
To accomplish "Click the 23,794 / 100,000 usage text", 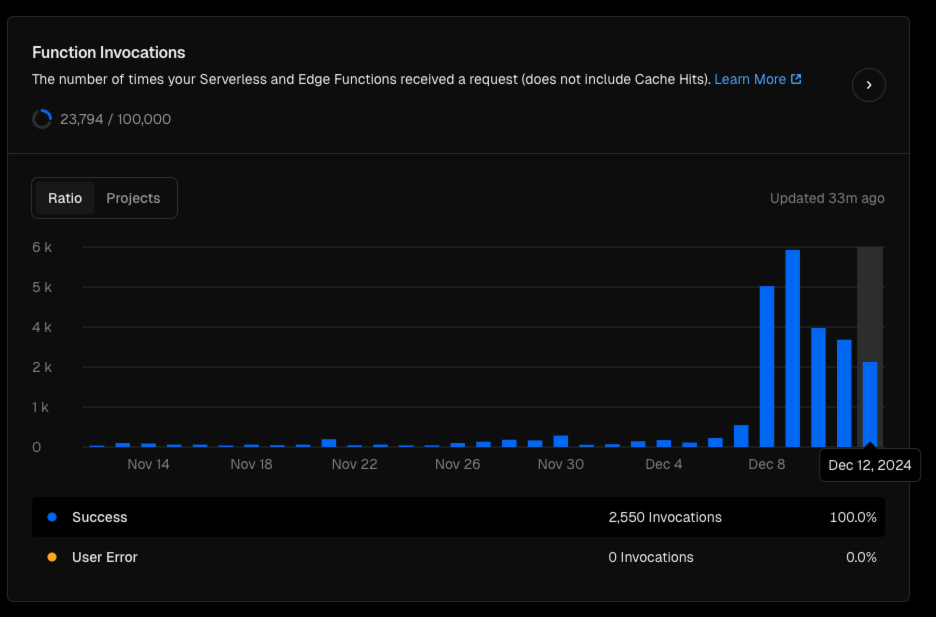I will pos(115,119).
